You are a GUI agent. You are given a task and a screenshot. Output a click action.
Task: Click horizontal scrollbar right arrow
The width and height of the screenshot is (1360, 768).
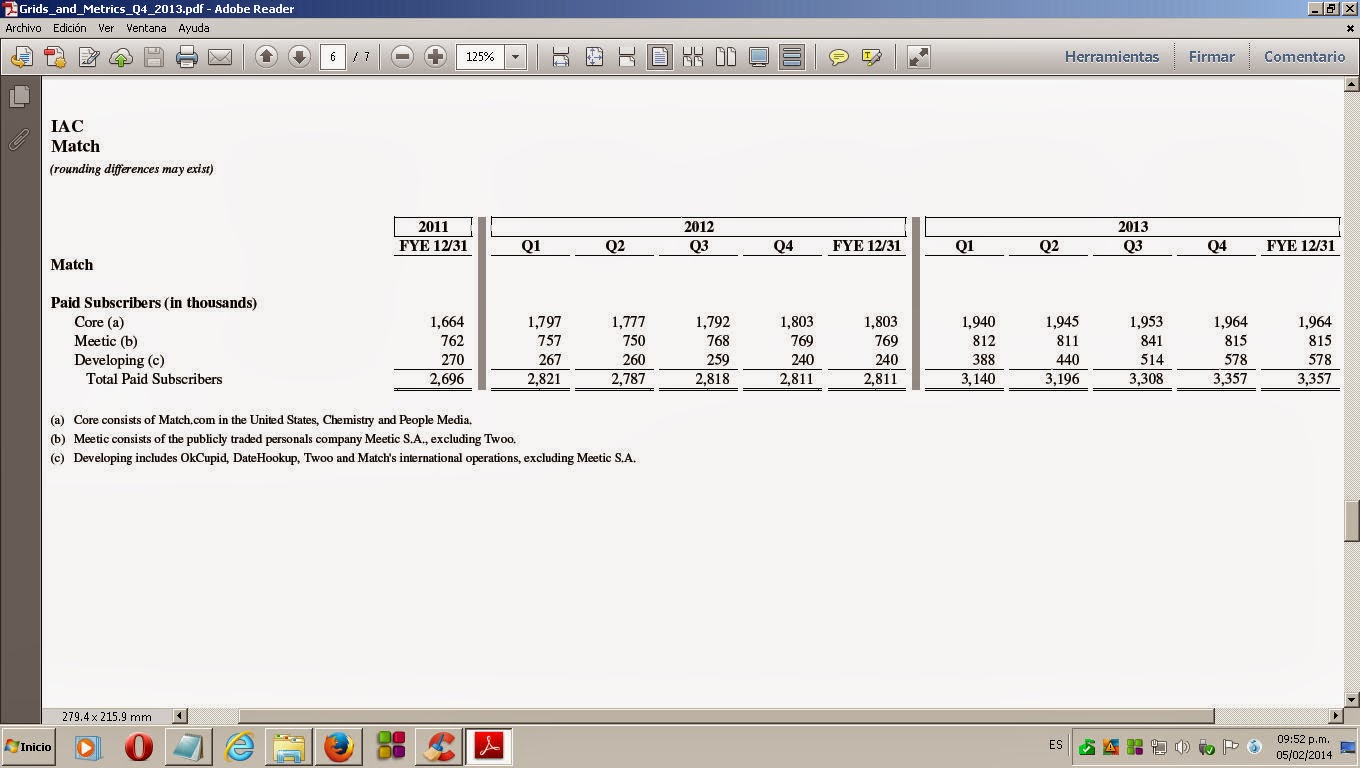click(x=1335, y=716)
